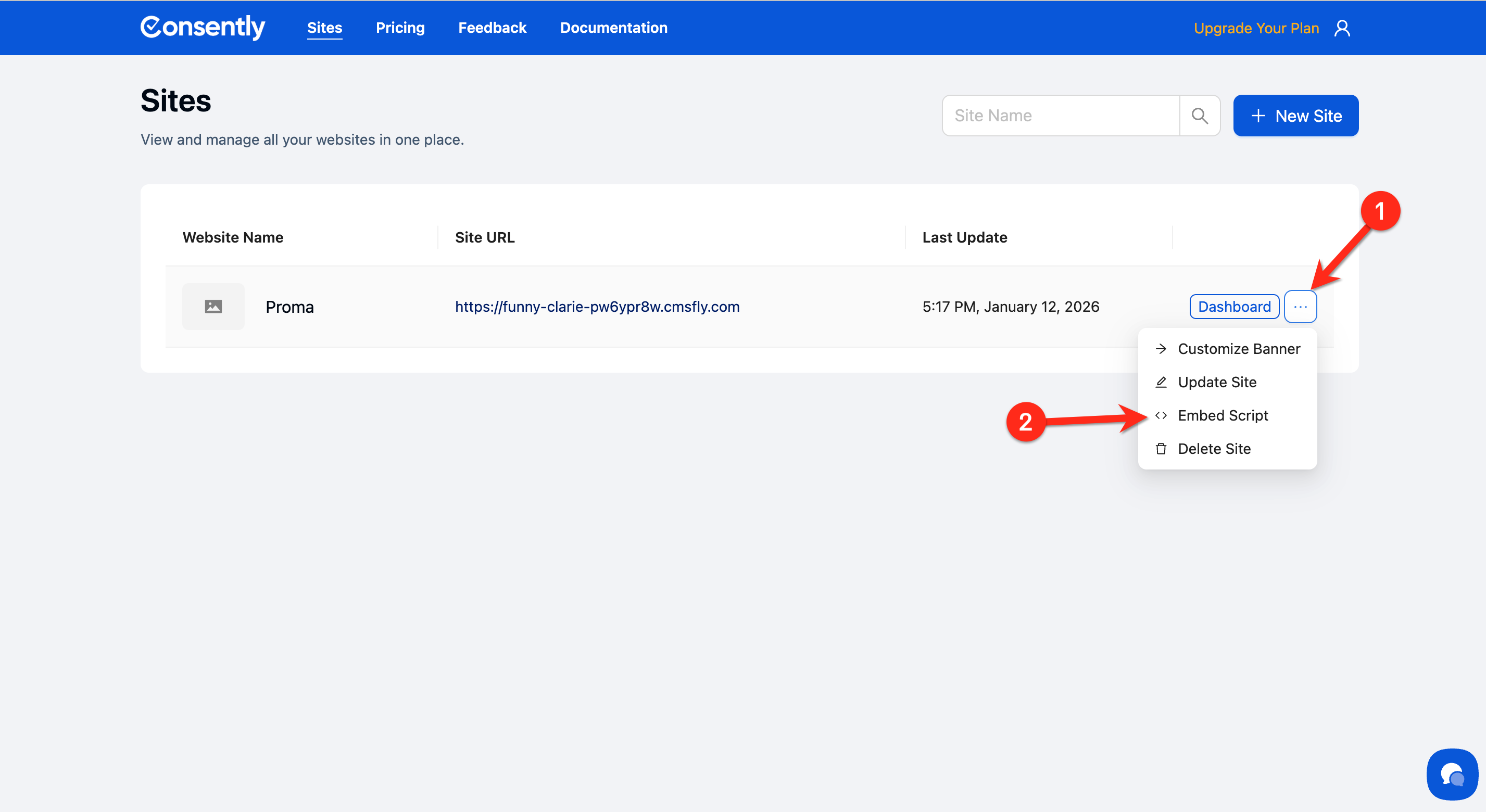Open the chat support bubble
This screenshot has width=1486, height=812.
click(x=1452, y=774)
